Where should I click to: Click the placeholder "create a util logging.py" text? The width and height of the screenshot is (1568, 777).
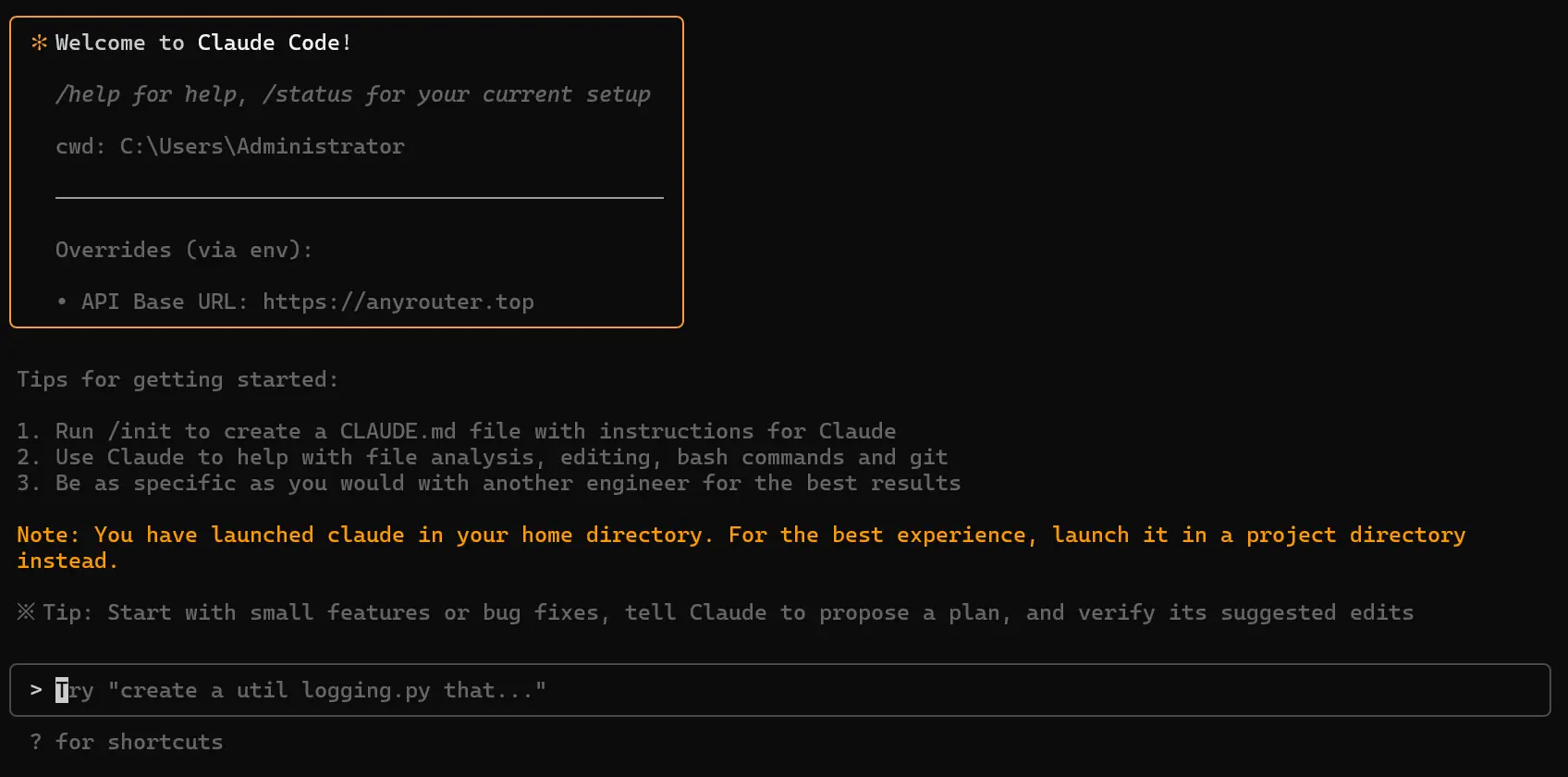[x=276, y=690]
